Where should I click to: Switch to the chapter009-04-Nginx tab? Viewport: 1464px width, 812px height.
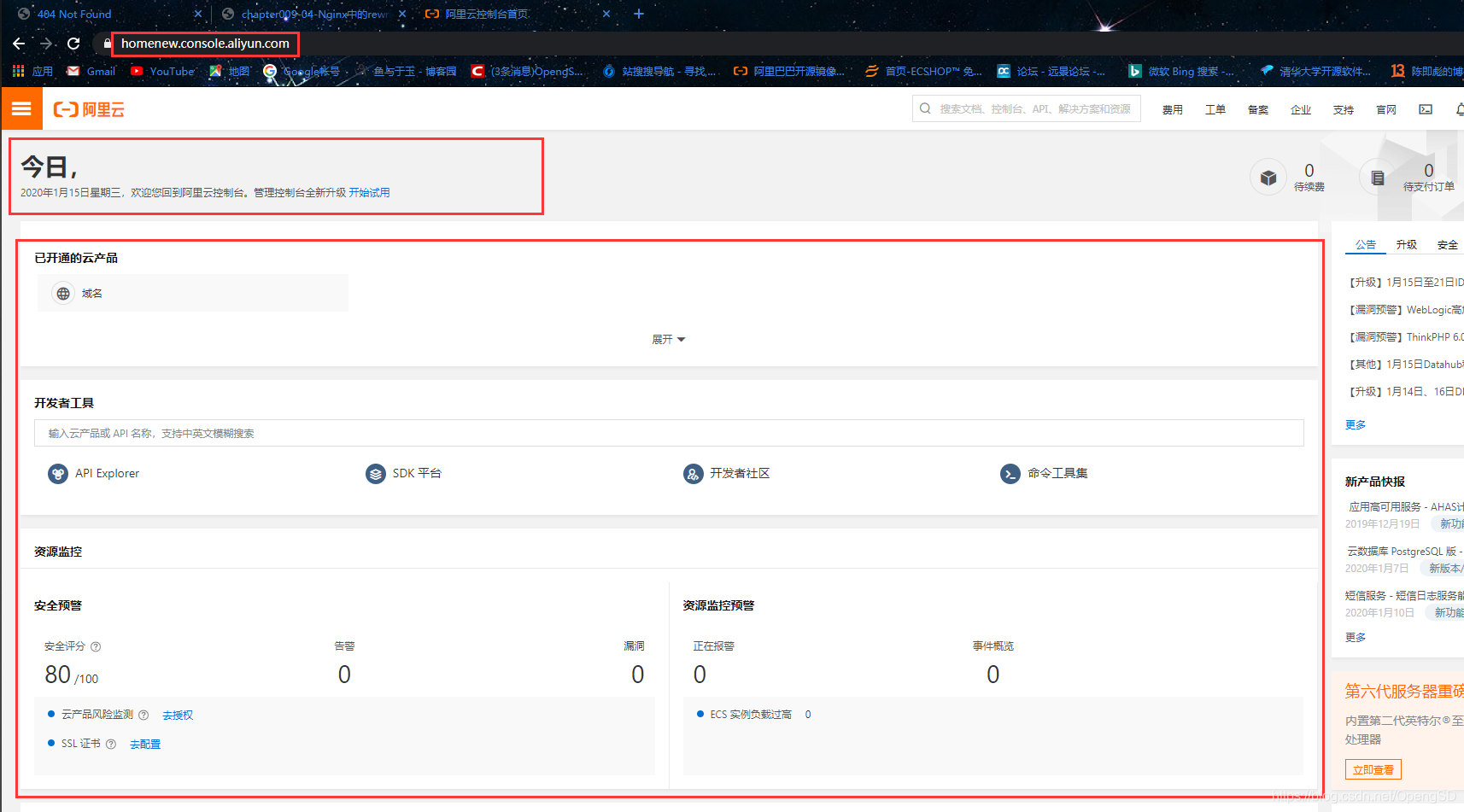click(314, 14)
